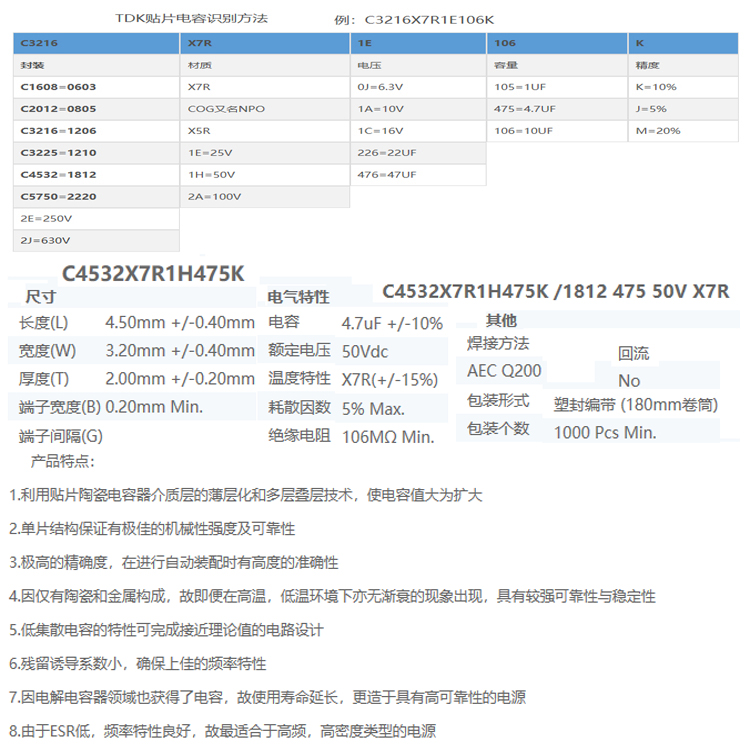This screenshot has width=750, height=750.
Task: Click feature line 7 about 电解电容器领域
Action: point(267,697)
